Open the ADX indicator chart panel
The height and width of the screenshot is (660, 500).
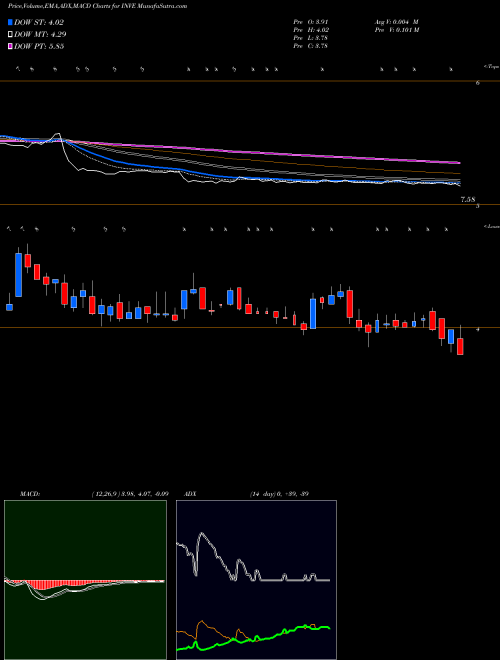(x=256, y=580)
